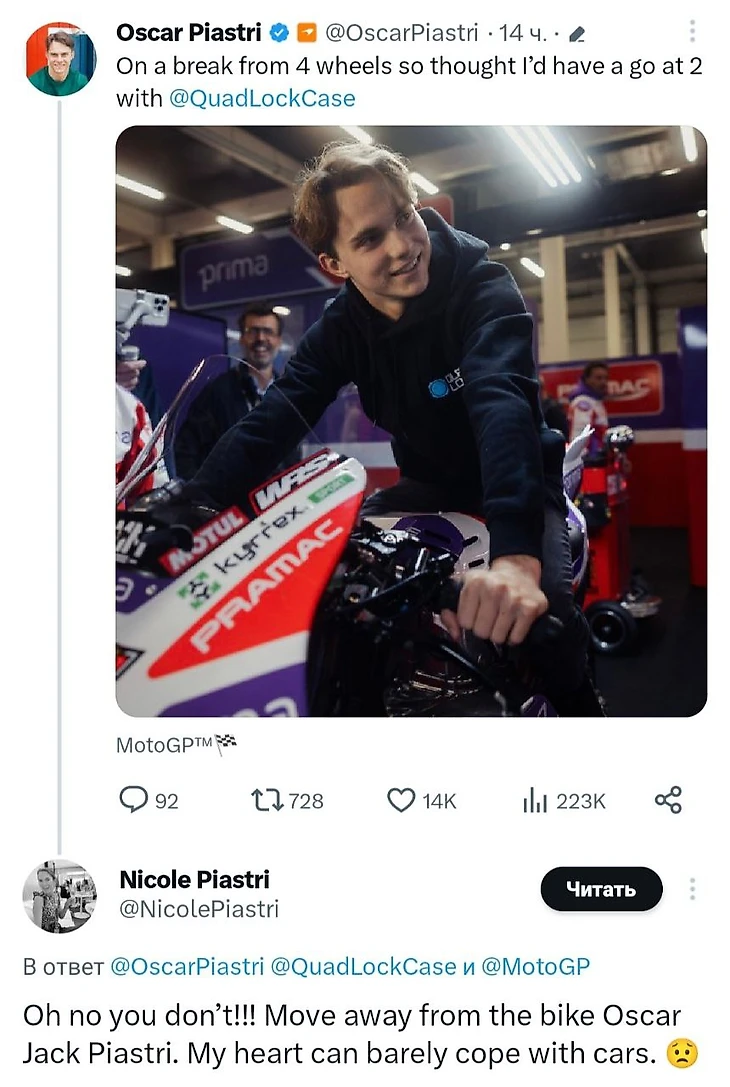Enlarge the motorbike photo
Screen dimensions: 730x1087
(x=411, y=420)
